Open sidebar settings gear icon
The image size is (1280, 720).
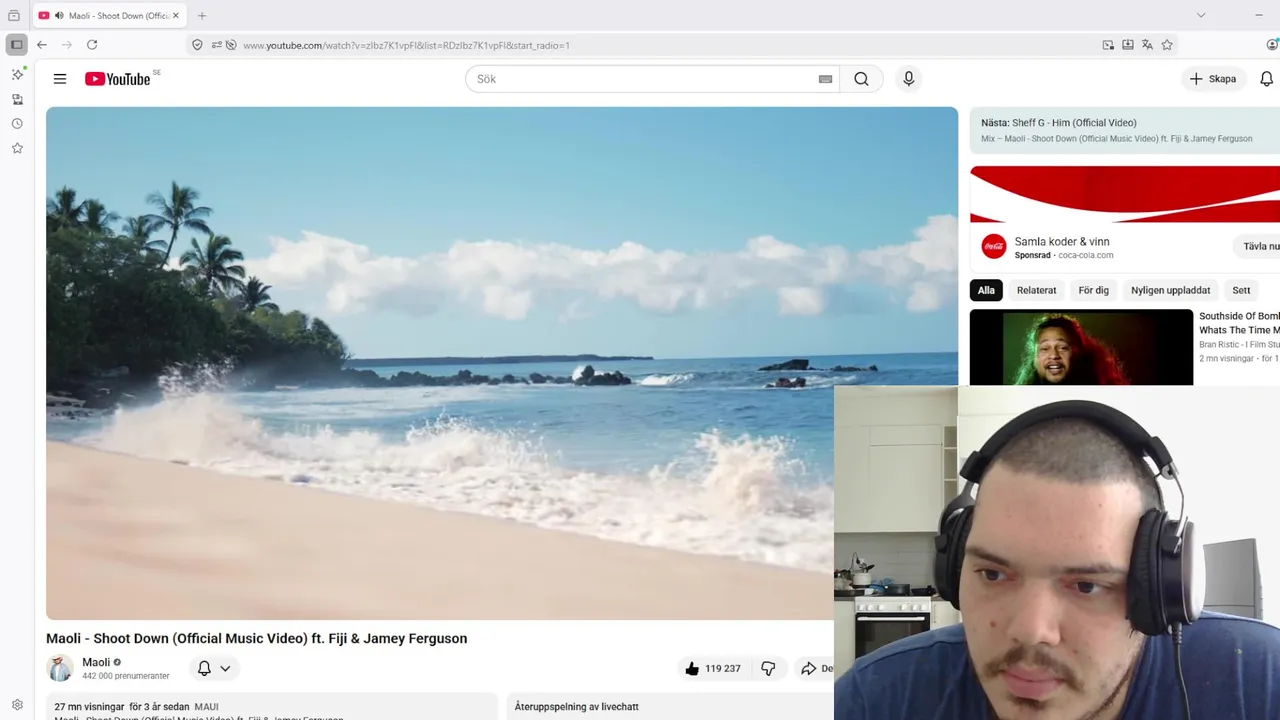pos(17,705)
